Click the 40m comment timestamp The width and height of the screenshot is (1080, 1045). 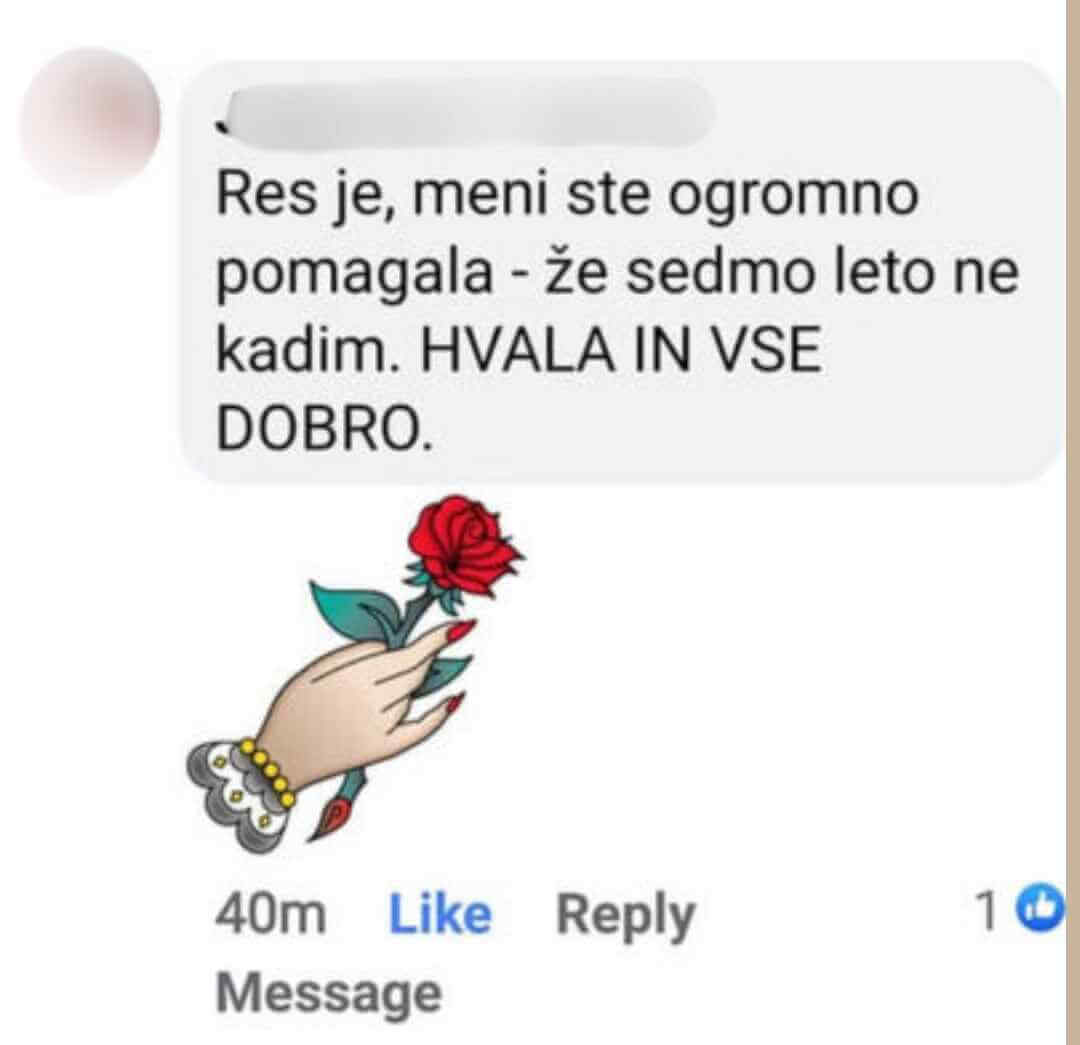coord(270,915)
